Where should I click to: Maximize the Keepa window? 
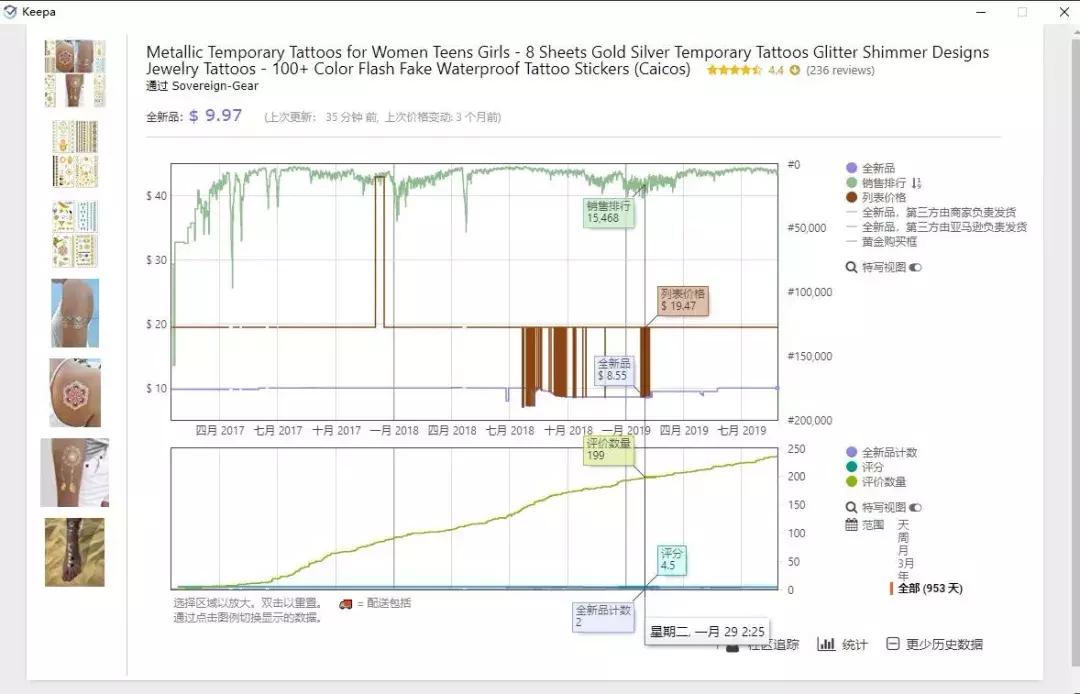(x=1023, y=12)
